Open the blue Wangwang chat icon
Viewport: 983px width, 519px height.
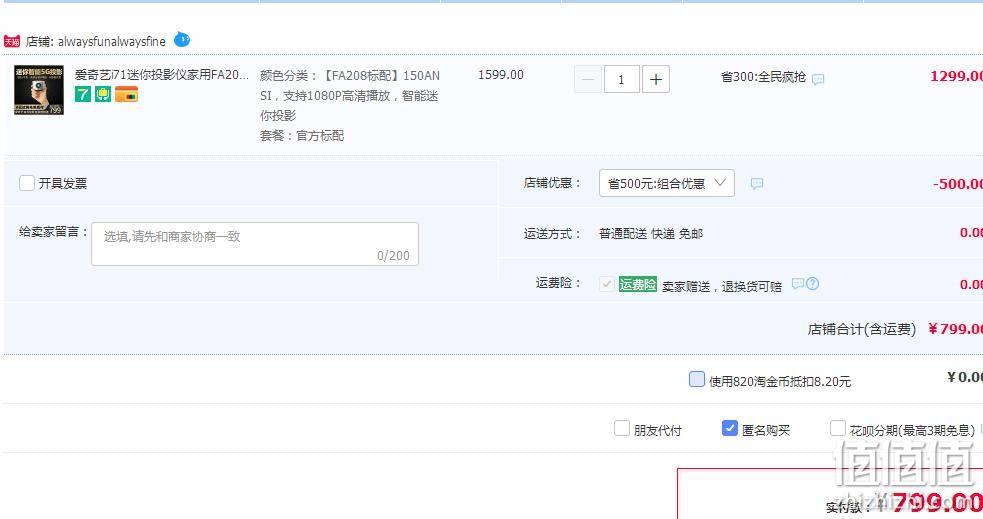(x=182, y=39)
